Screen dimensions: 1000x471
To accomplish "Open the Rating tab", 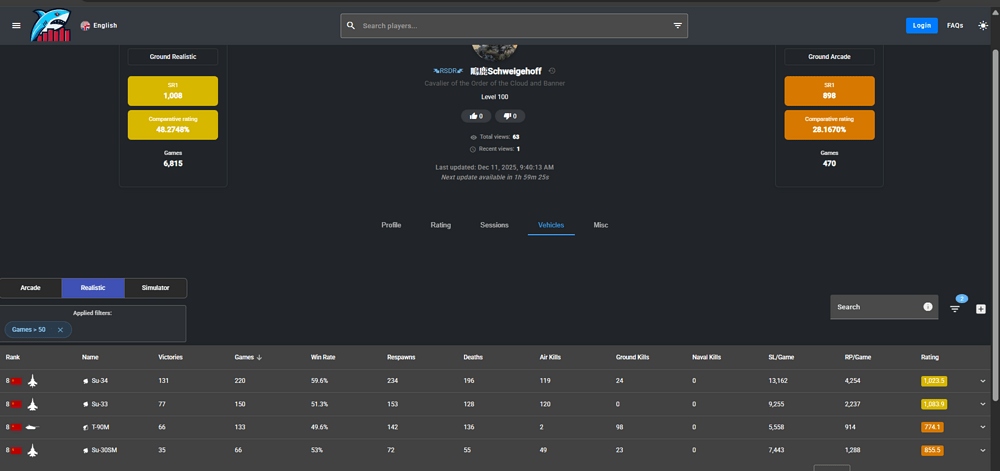I will click(440, 226).
